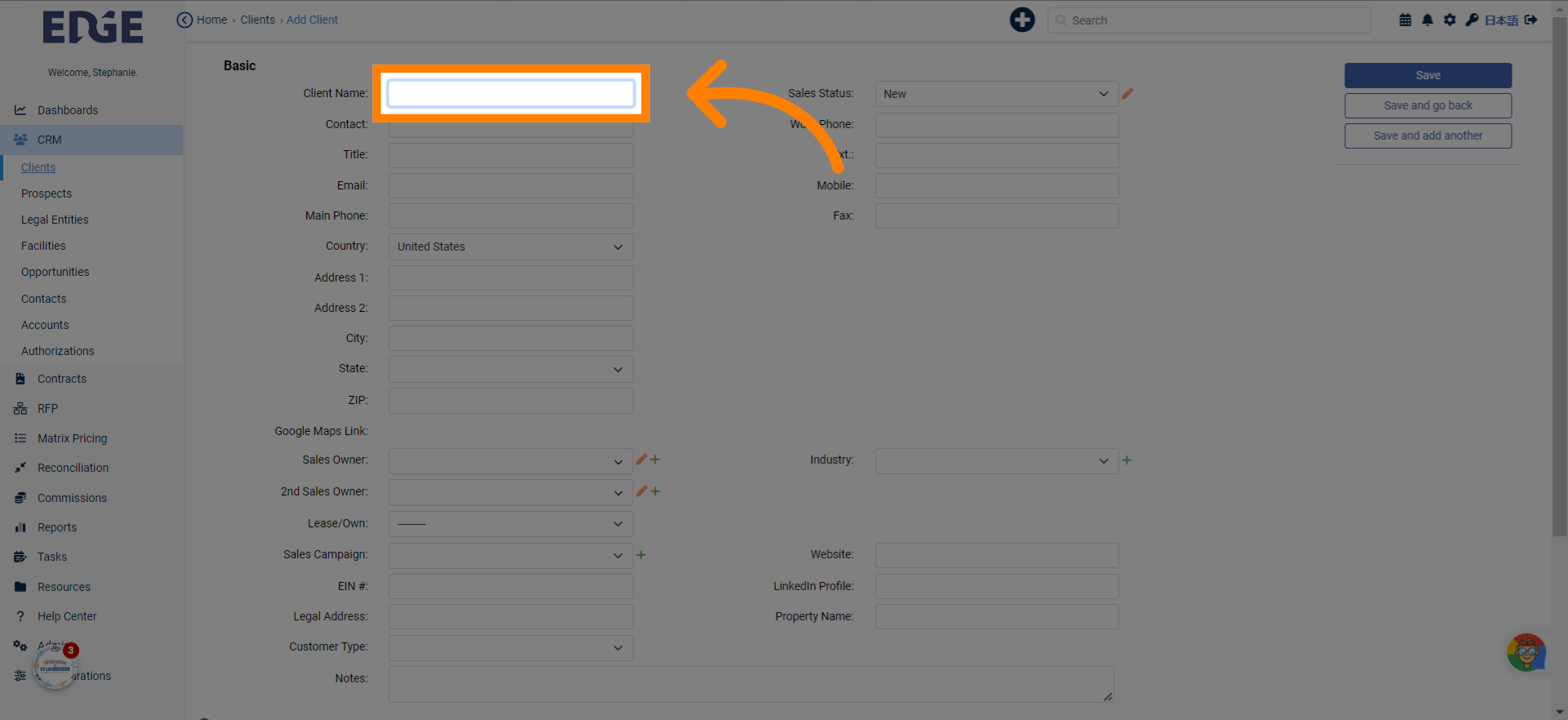The image size is (1568, 720).
Task: Click the Save button
Action: point(1428,75)
